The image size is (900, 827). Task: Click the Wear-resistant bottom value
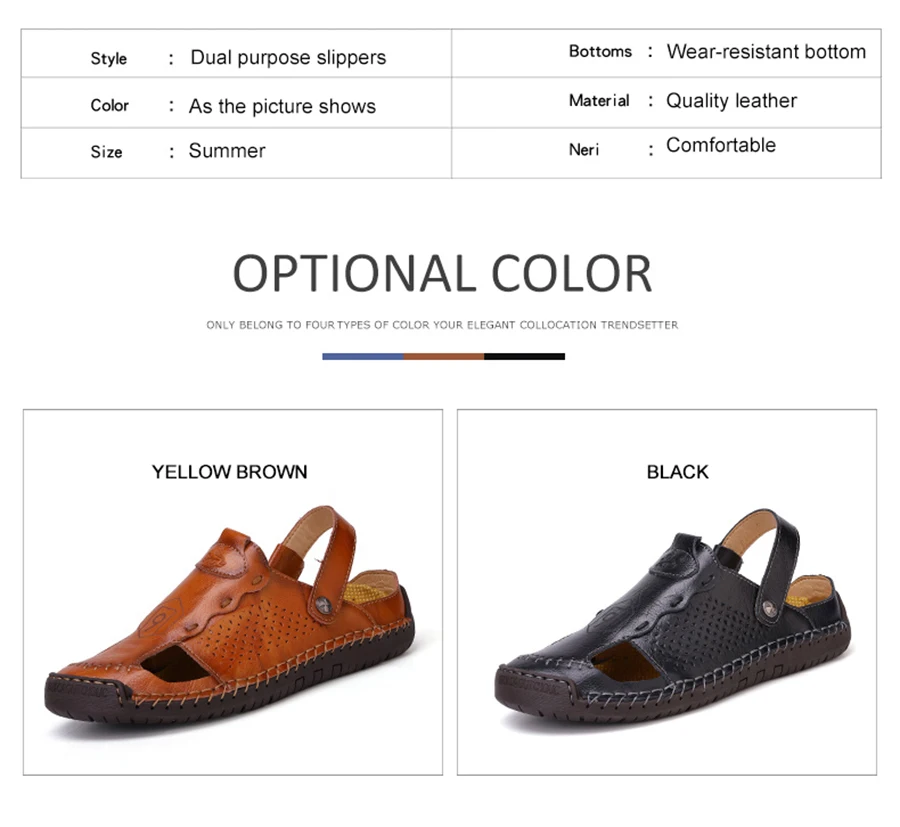click(766, 52)
